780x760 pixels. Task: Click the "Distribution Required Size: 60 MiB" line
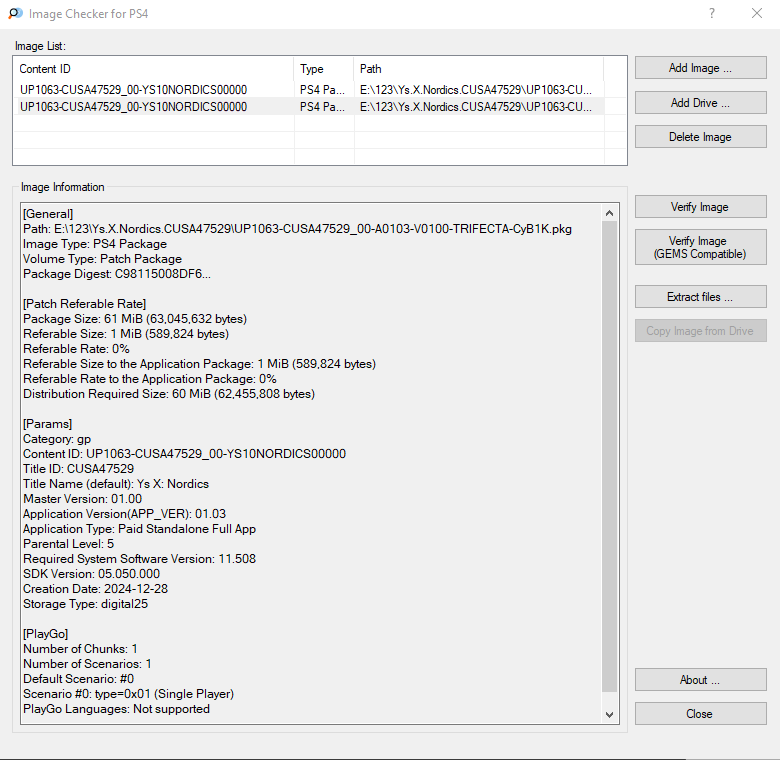pyautogui.click(x=169, y=393)
